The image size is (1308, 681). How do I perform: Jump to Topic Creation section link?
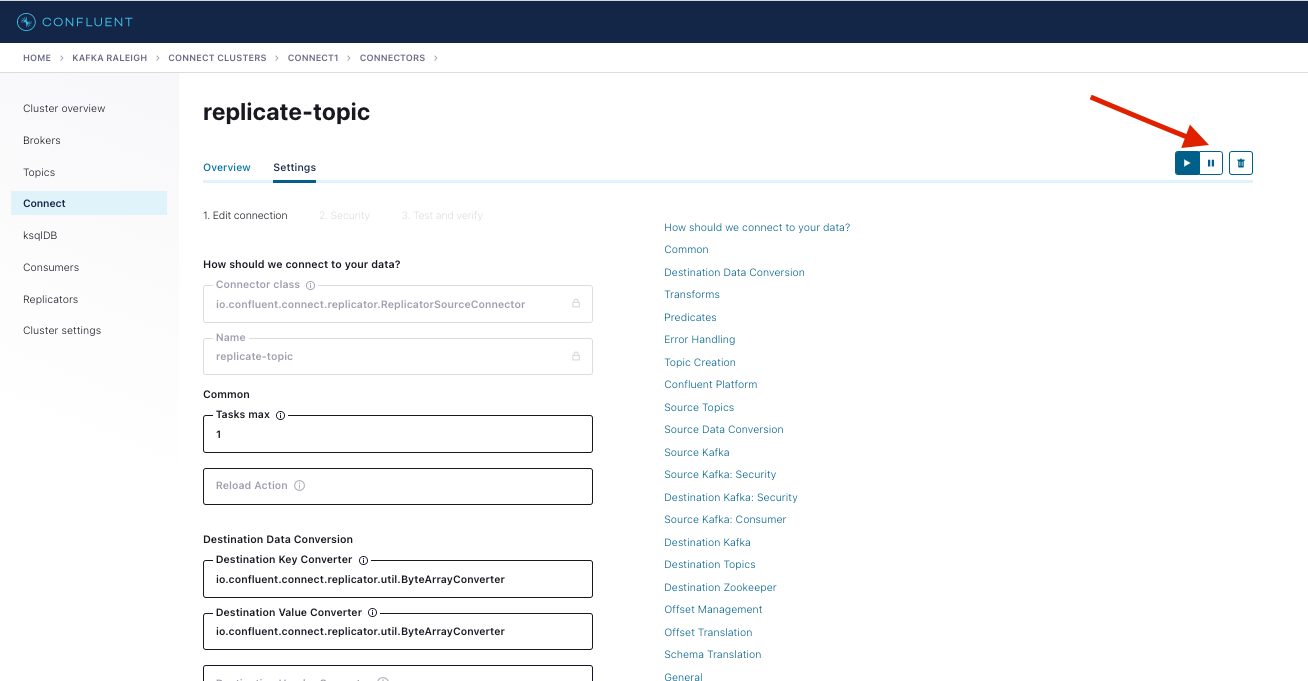point(700,362)
